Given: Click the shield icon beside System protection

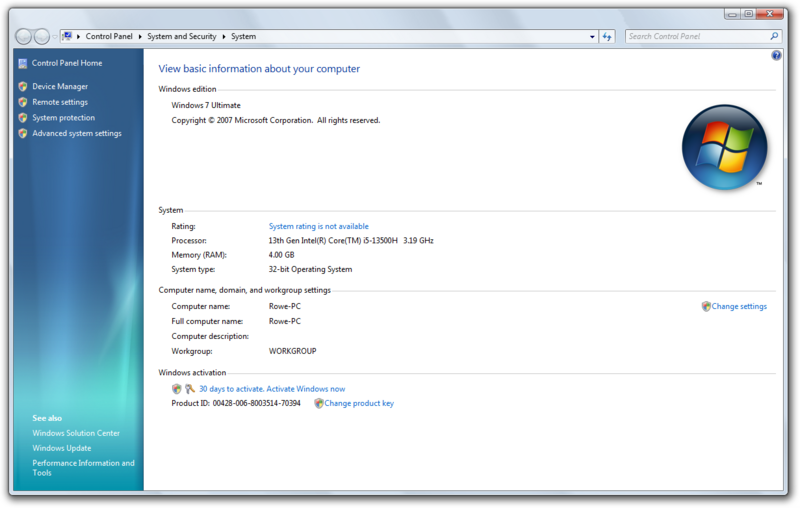Looking at the screenshot, I should click(x=23, y=118).
